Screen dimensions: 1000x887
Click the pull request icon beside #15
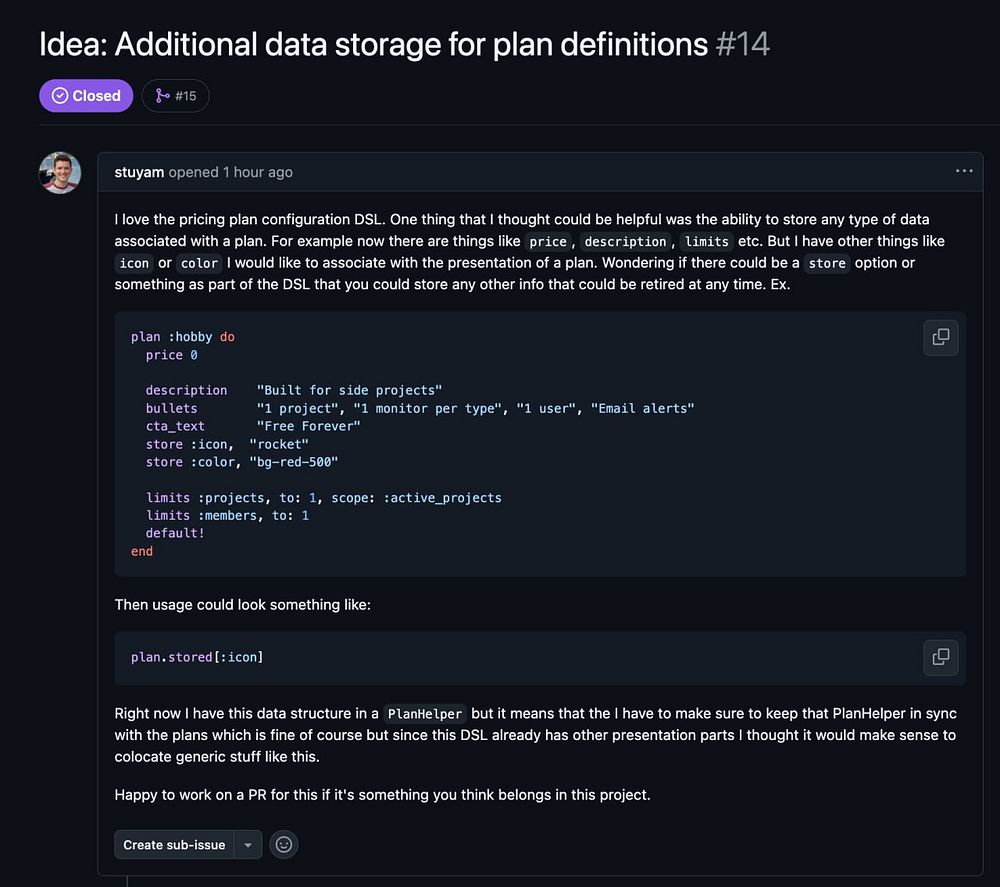click(162, 96)
